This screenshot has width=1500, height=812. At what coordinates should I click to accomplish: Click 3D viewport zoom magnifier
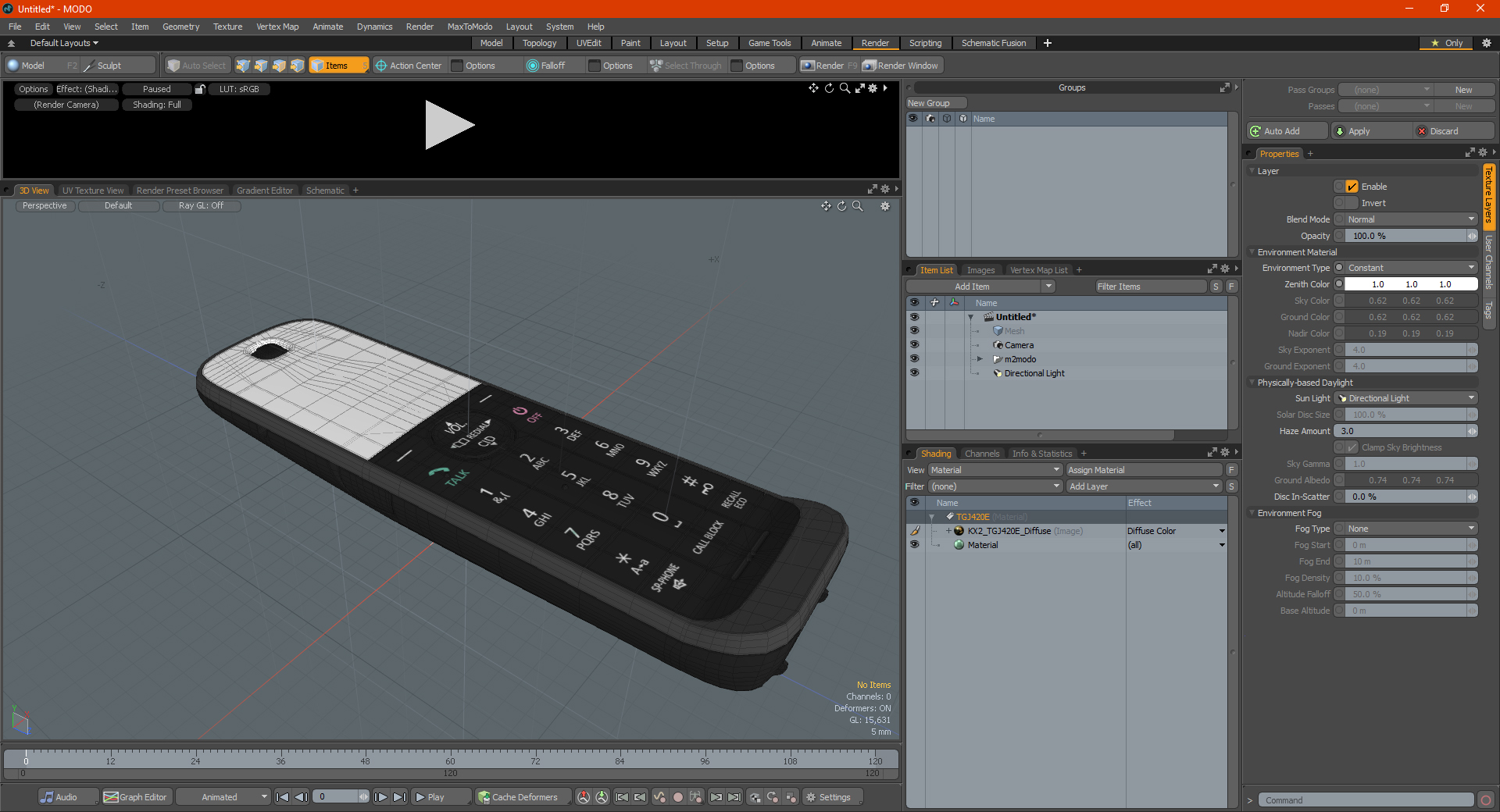point(857,206)
